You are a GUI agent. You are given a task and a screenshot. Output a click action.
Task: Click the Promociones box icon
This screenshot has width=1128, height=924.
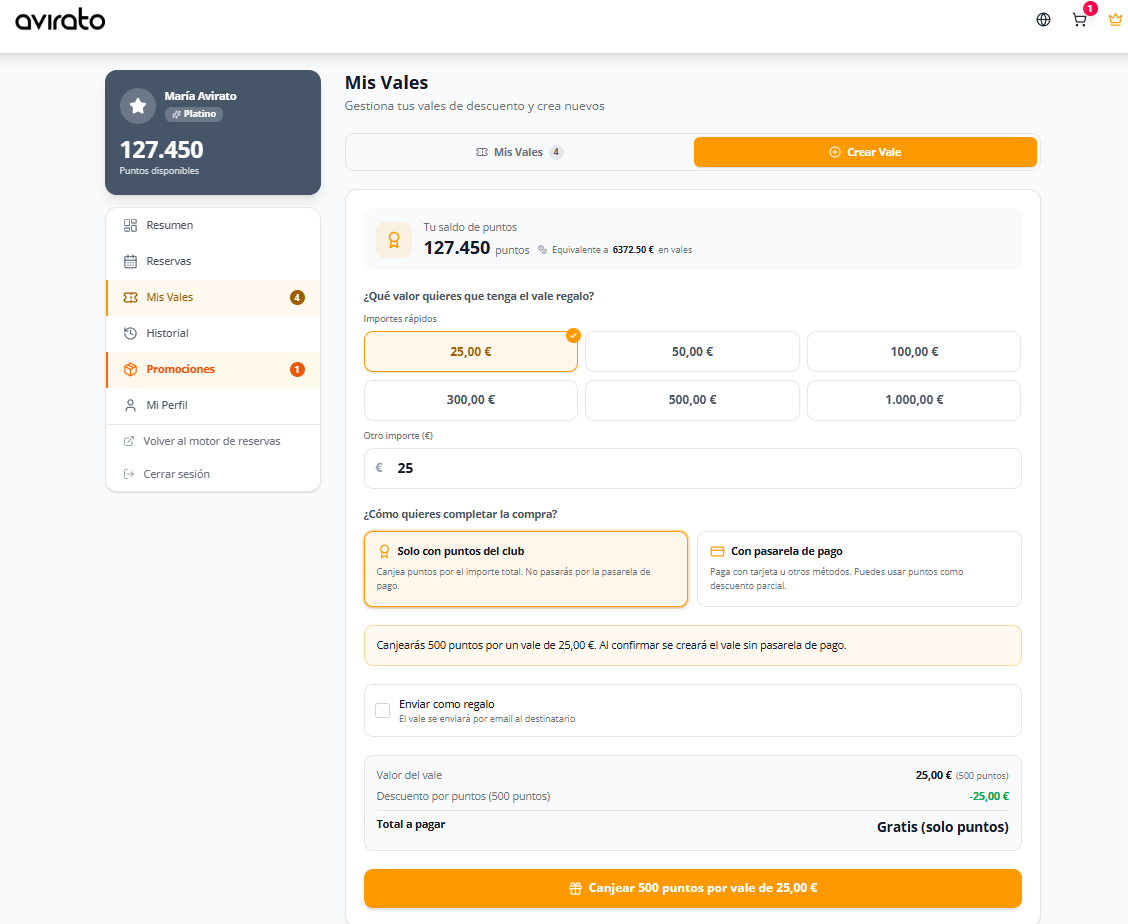[130, 369]
